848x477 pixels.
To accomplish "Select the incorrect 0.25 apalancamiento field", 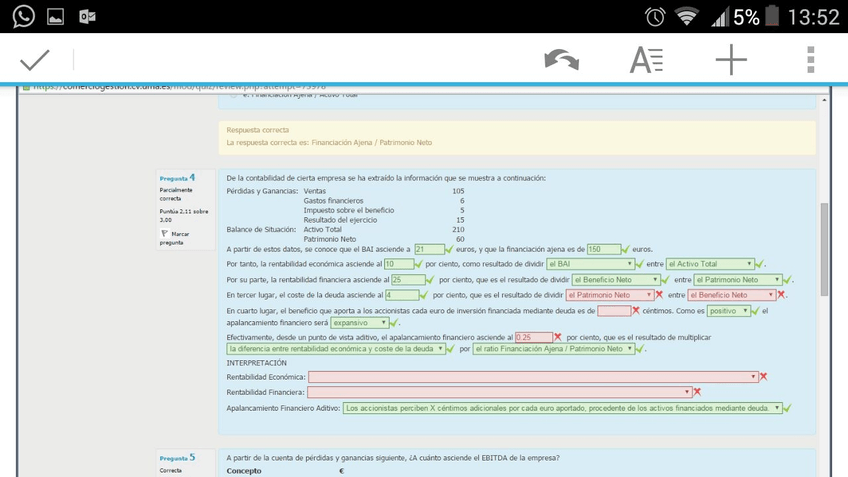I will point(533,338).
